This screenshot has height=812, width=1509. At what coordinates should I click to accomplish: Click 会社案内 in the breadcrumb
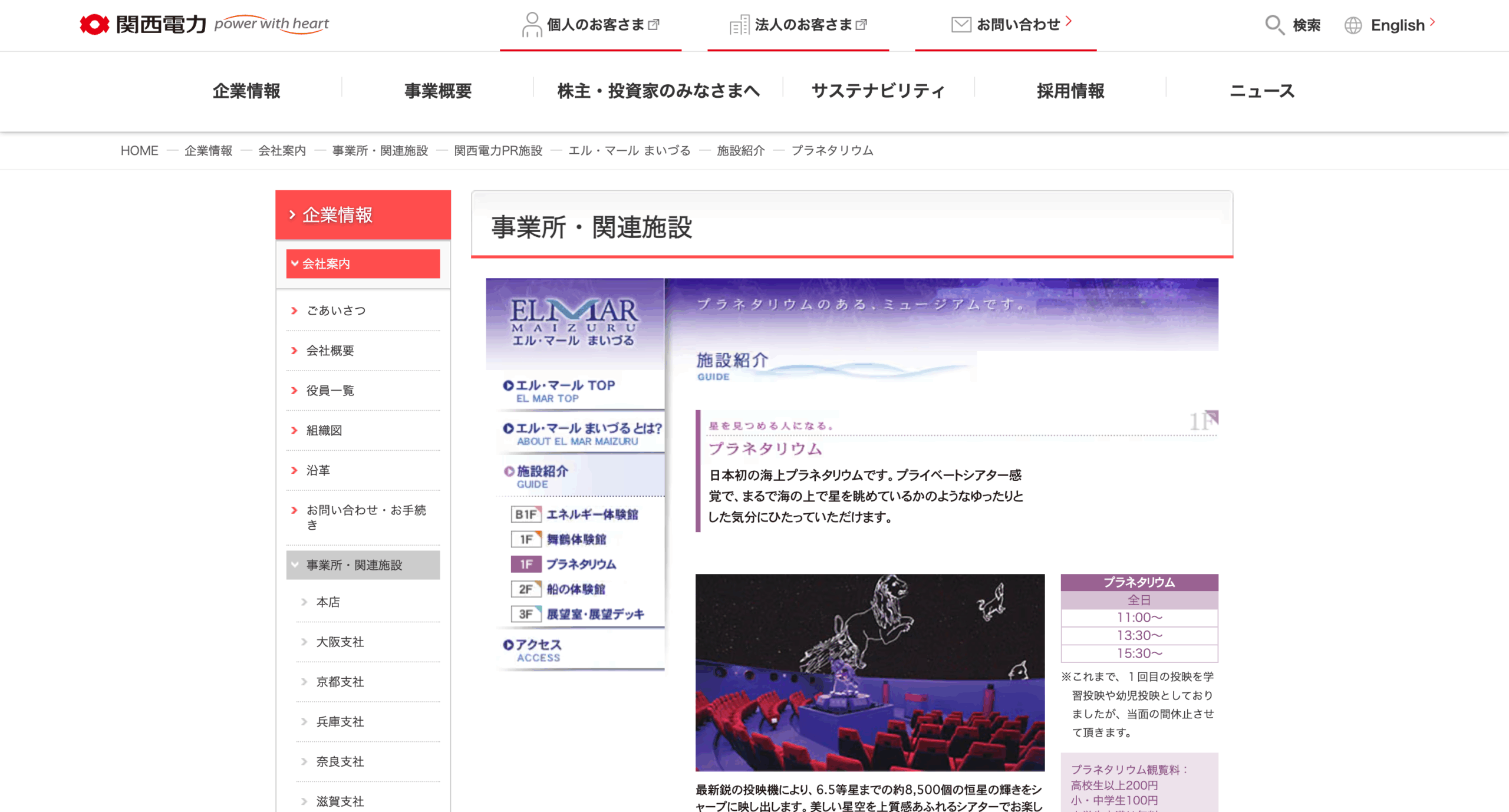282,151
